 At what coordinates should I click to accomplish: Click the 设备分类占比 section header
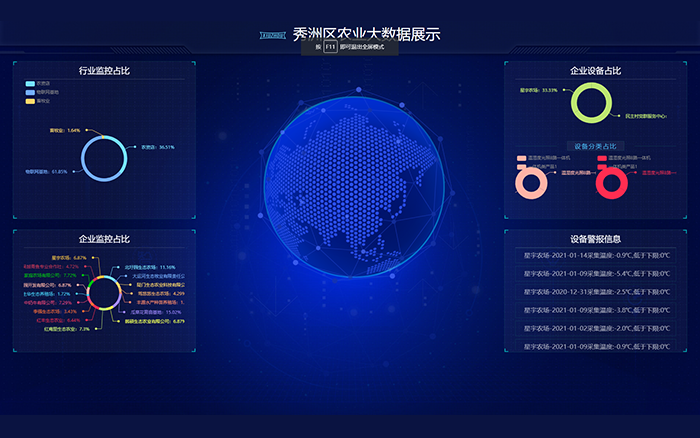[x=595, y=146]
